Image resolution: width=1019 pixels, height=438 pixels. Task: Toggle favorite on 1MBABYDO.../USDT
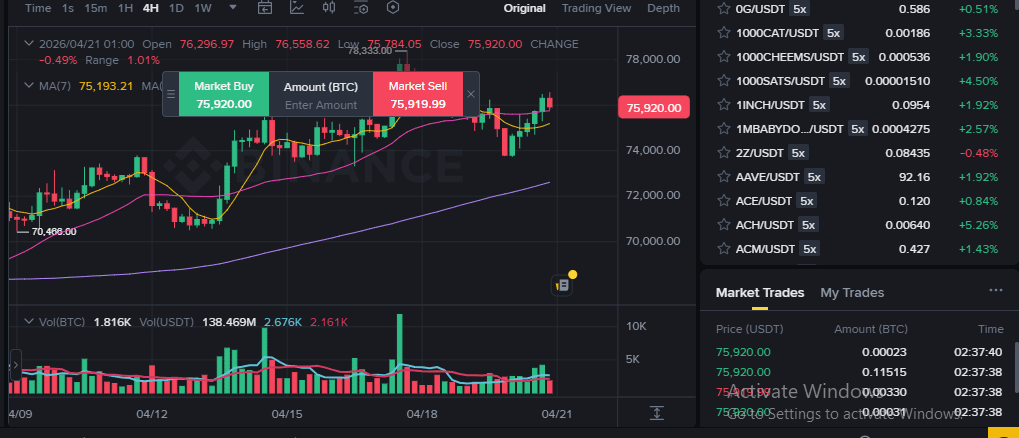coord(723,129)
